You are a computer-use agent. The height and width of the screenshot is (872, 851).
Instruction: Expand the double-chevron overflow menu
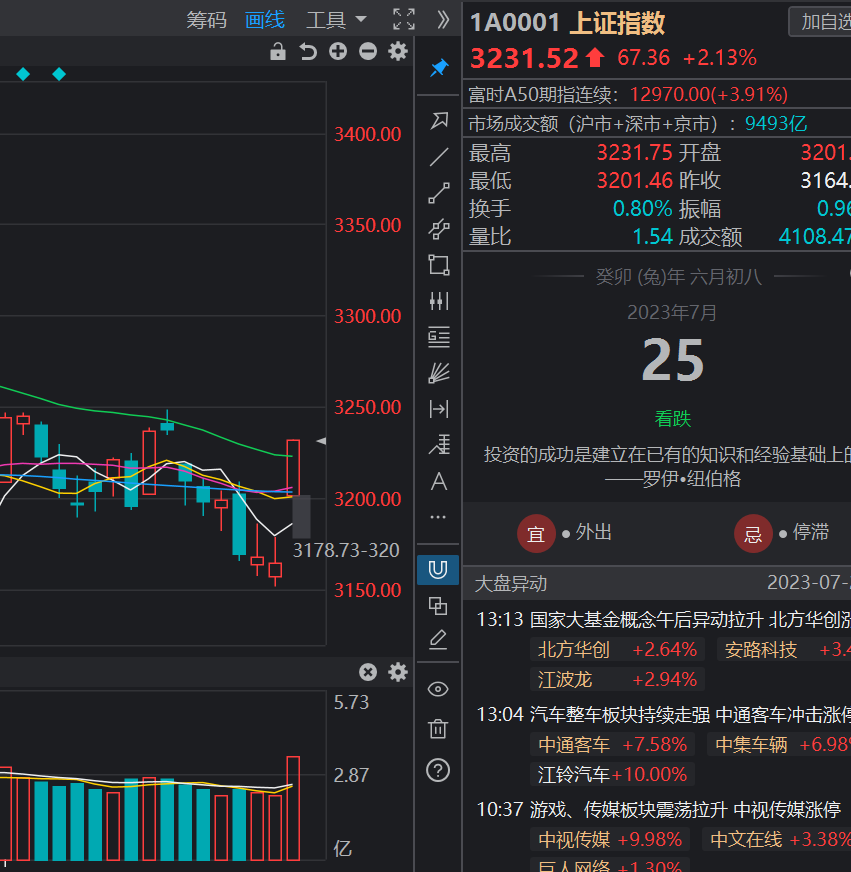coord(443,19)
